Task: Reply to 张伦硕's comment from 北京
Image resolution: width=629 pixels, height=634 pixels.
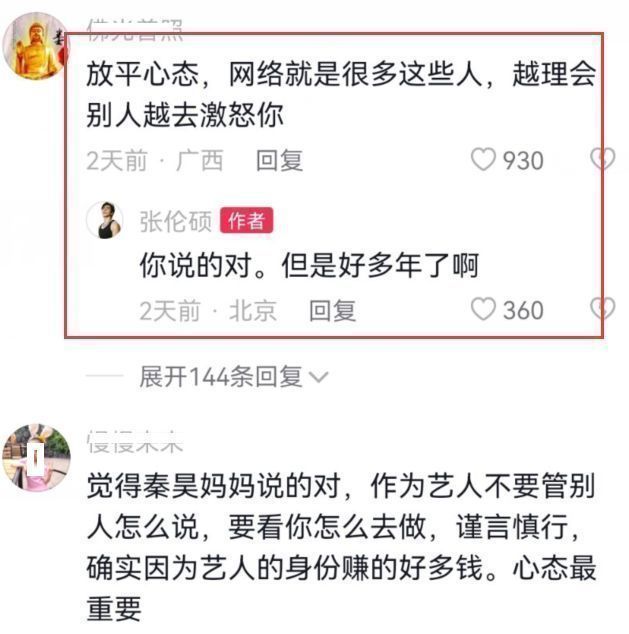Action: click(332, 311)
